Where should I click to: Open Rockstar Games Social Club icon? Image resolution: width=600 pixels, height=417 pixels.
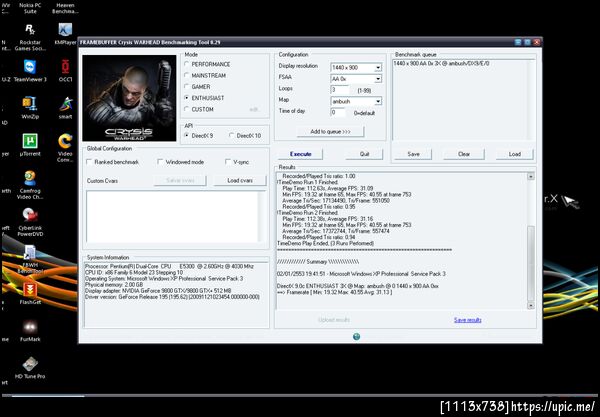30,37
